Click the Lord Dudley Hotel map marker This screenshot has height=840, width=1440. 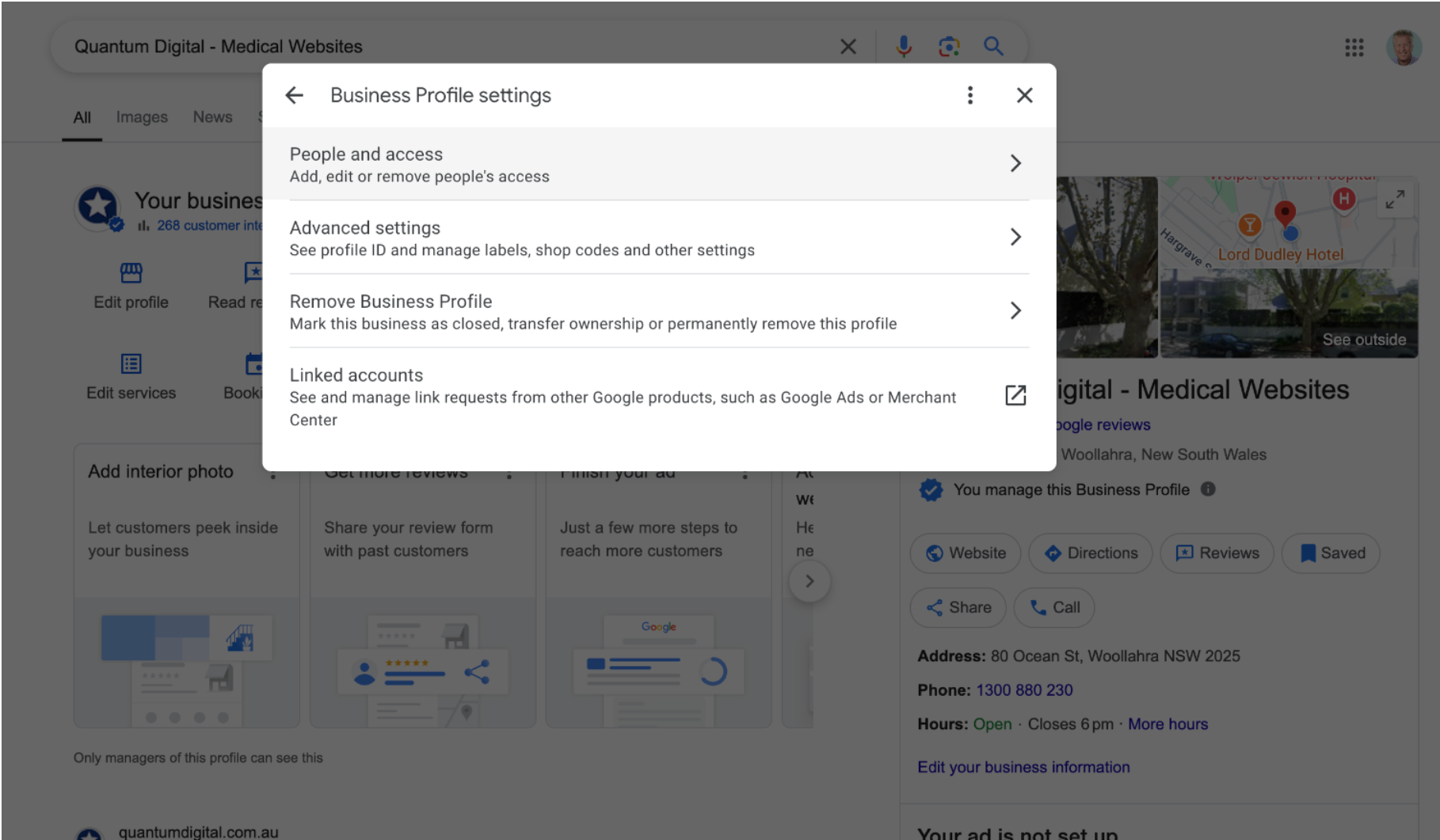[x=1249, y=226]
